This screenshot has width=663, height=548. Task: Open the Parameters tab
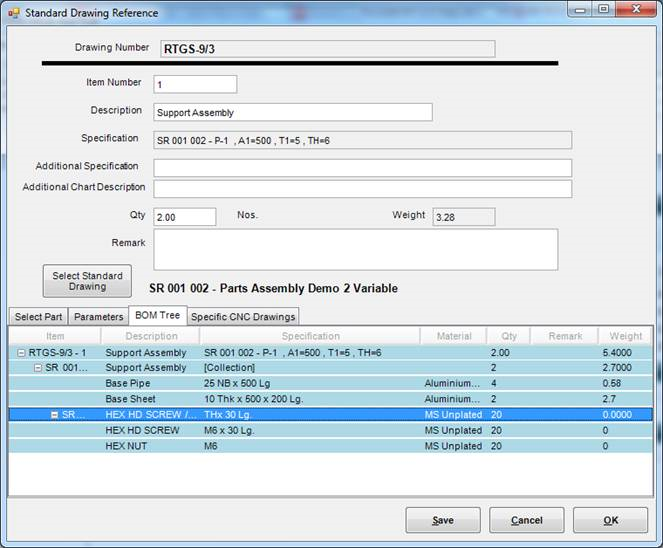(99, 317)
